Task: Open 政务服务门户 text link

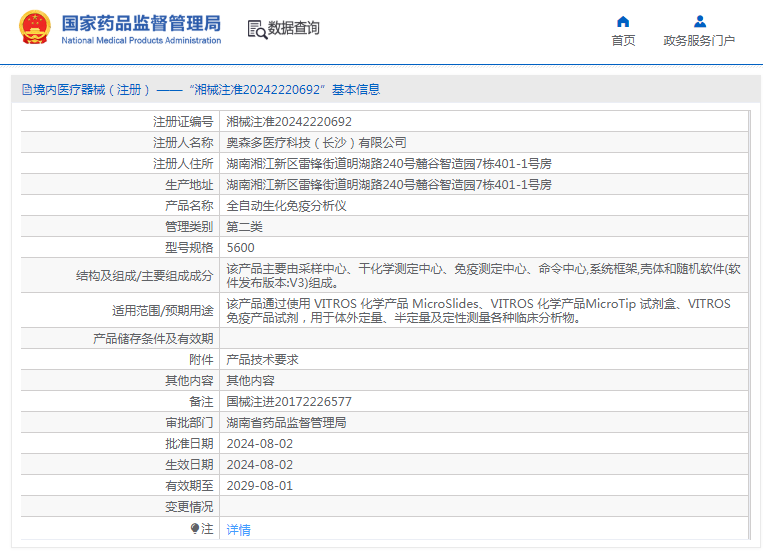Action: tap(699, 40)
